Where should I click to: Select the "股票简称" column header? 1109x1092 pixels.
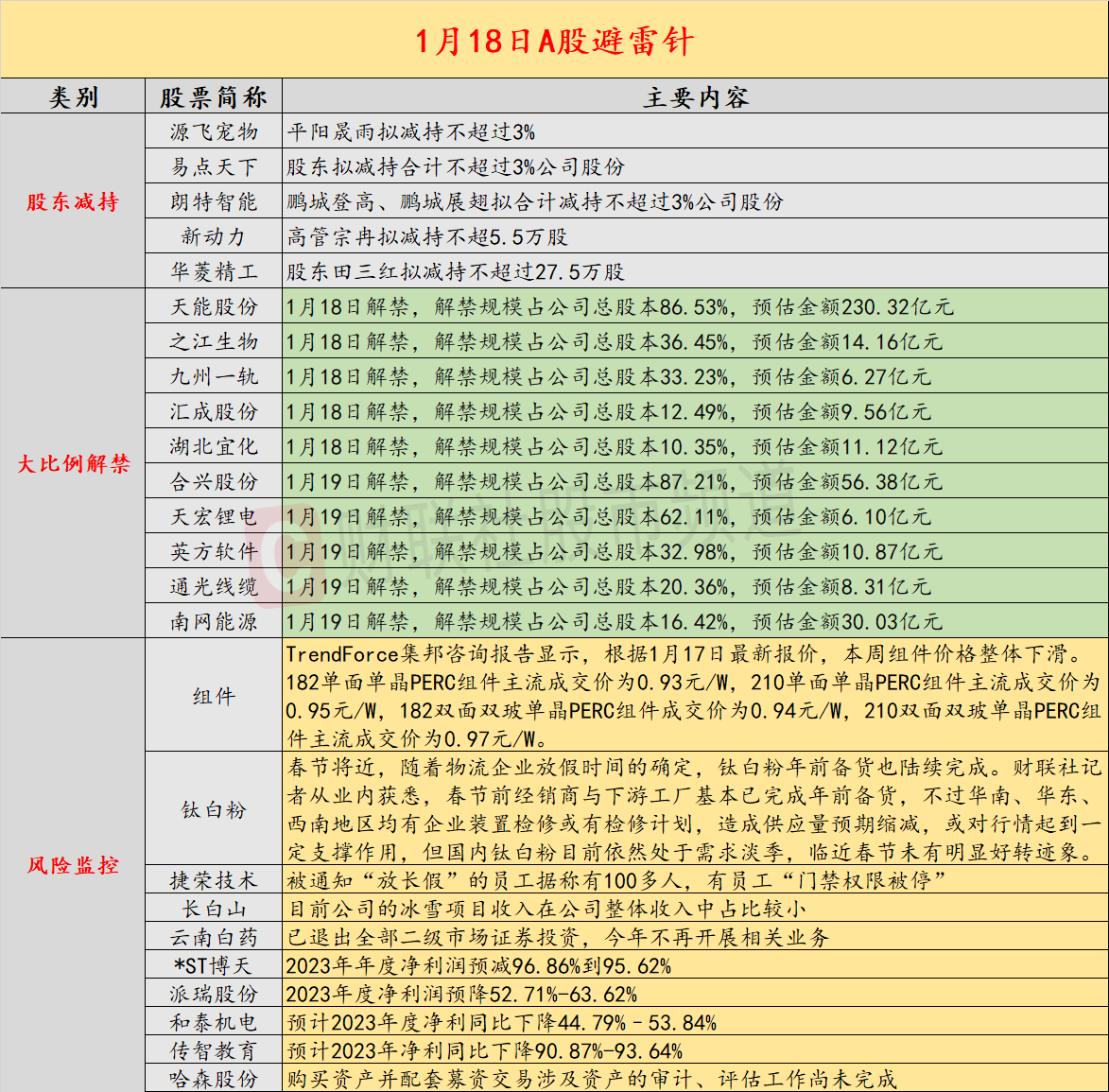[x=214, y=97]
